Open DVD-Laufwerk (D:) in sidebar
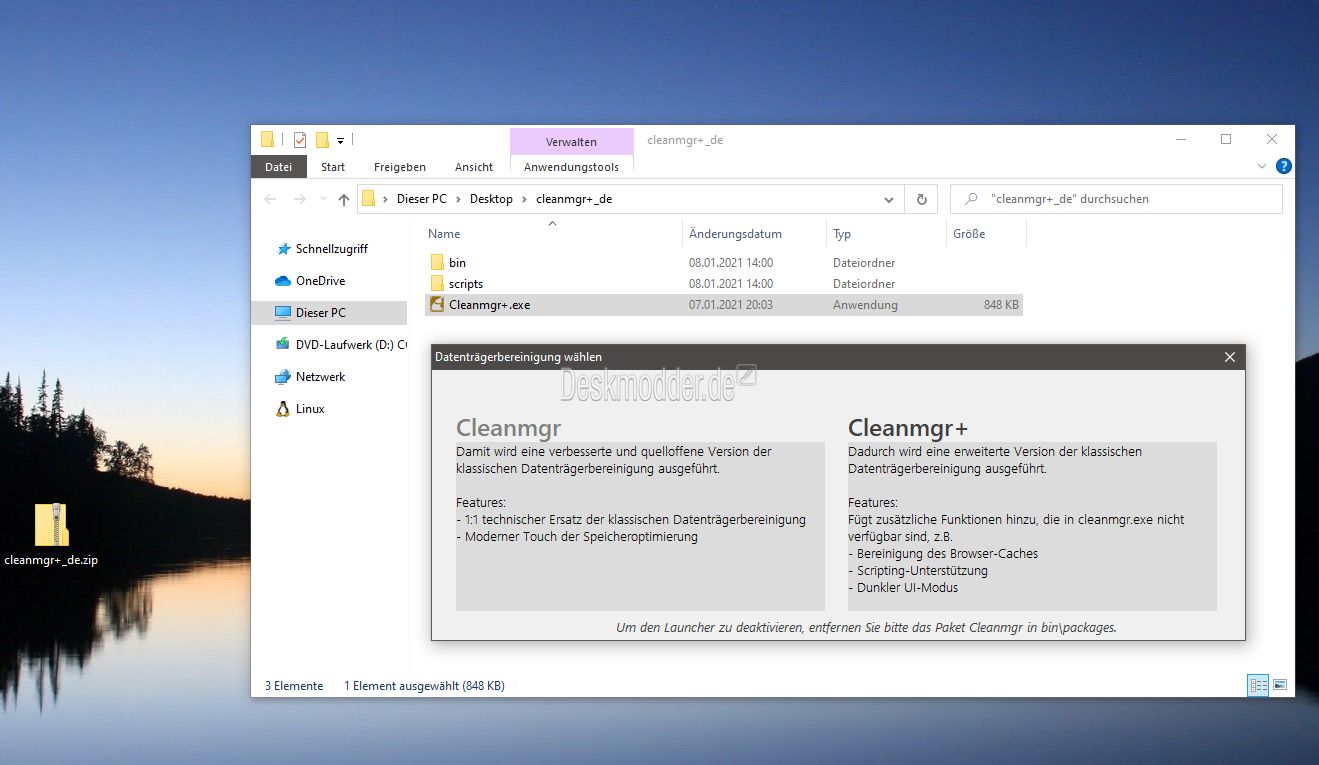This screenshot has width=1319, height=765. click(x=340, y=345)
